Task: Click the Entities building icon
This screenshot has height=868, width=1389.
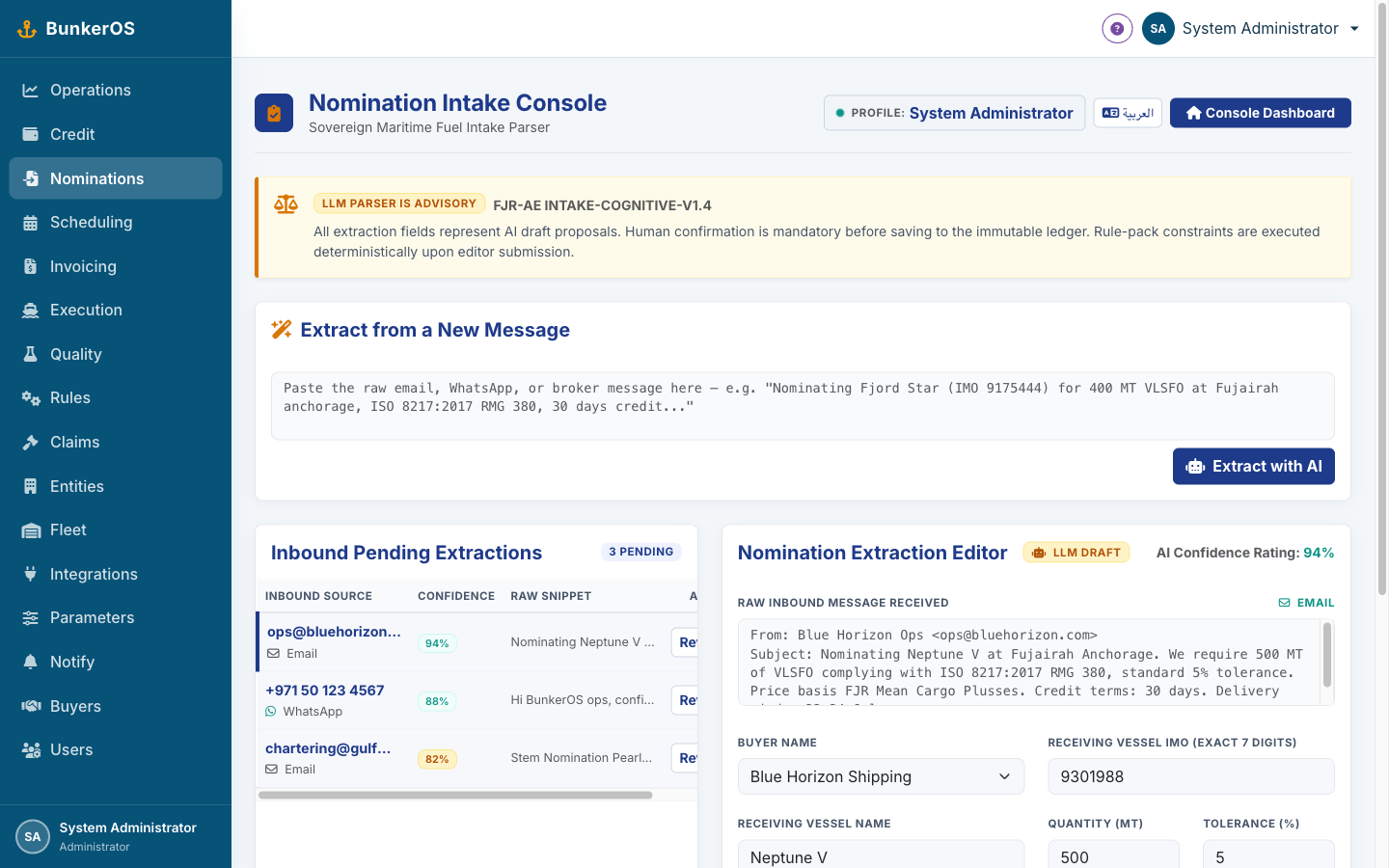Action: 31,486
